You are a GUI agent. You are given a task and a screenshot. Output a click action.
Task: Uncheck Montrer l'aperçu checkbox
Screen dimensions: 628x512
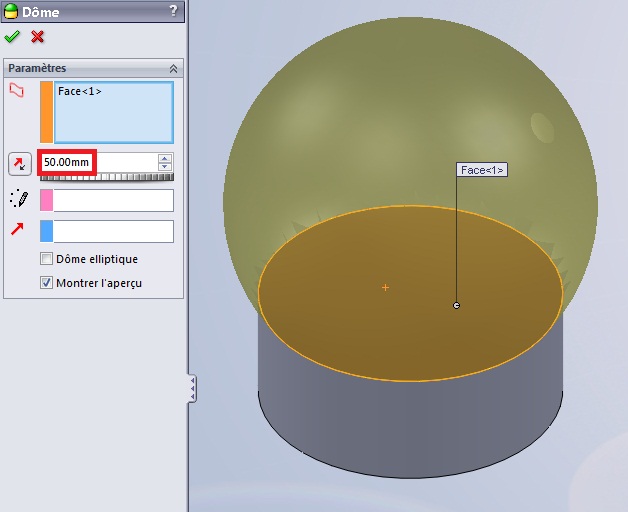46,283
